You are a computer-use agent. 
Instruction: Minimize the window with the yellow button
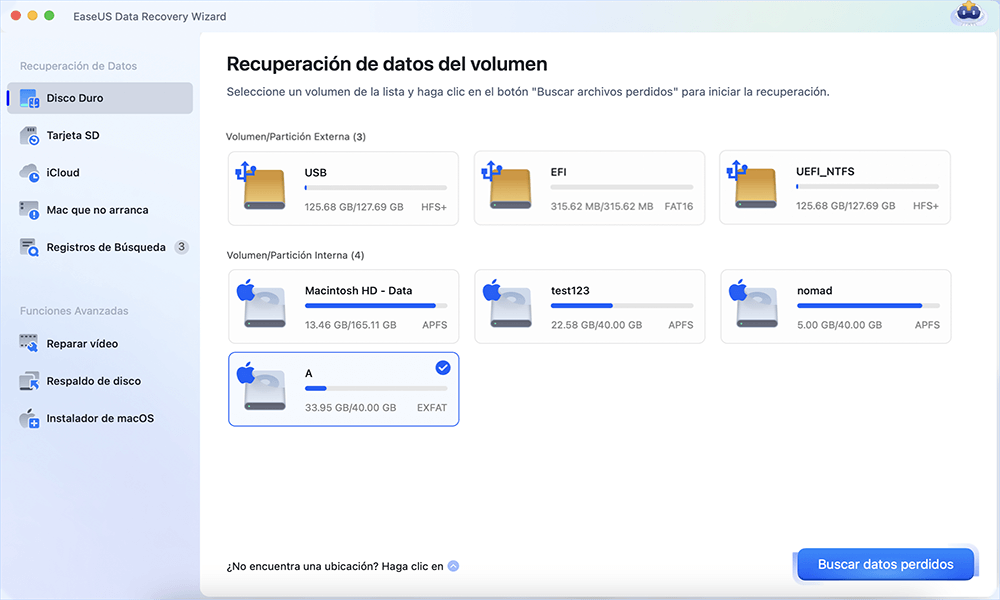pos(33,15)
